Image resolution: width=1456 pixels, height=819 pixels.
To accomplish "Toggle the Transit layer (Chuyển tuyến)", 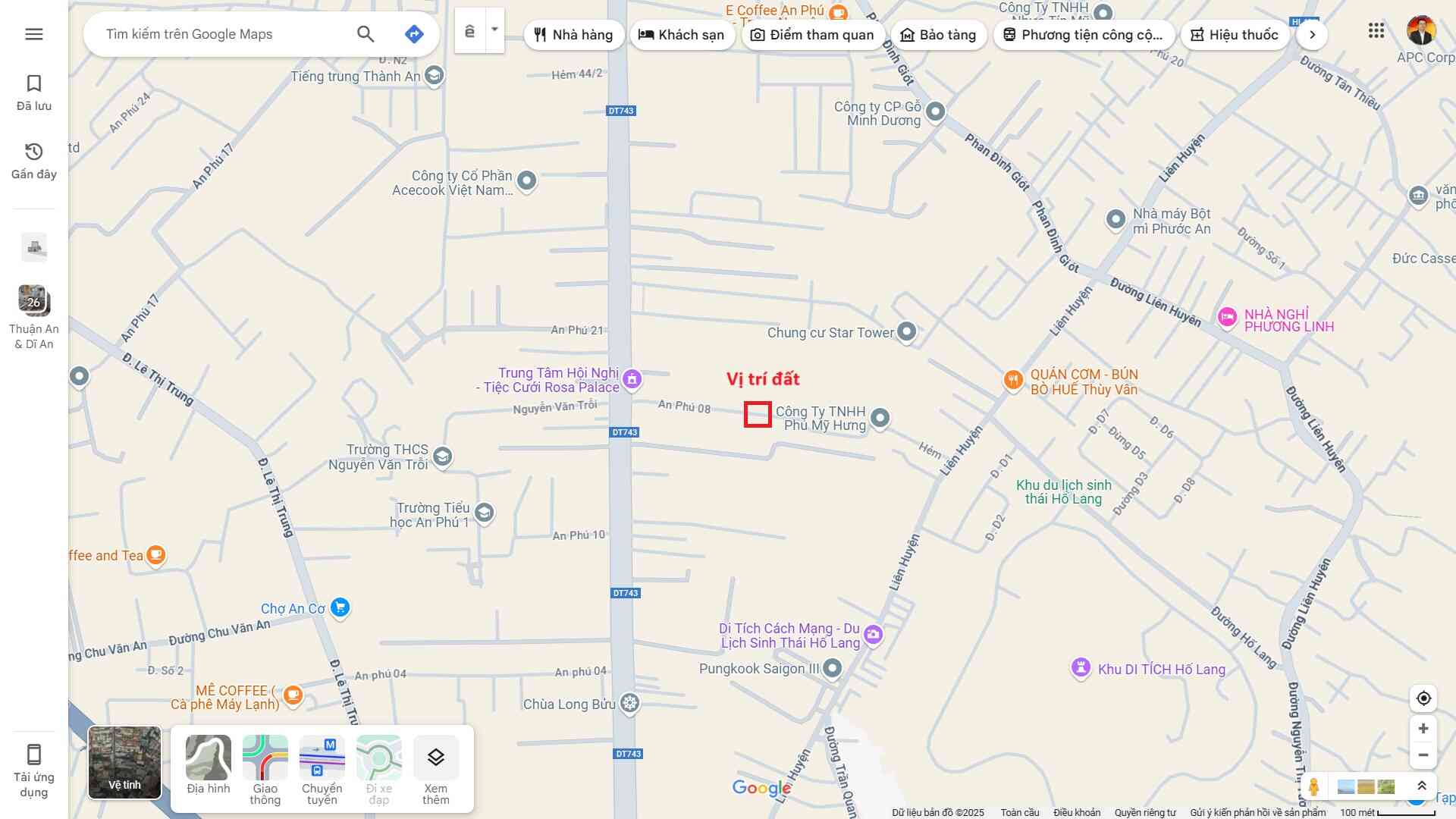I will (x=322, y=769).
